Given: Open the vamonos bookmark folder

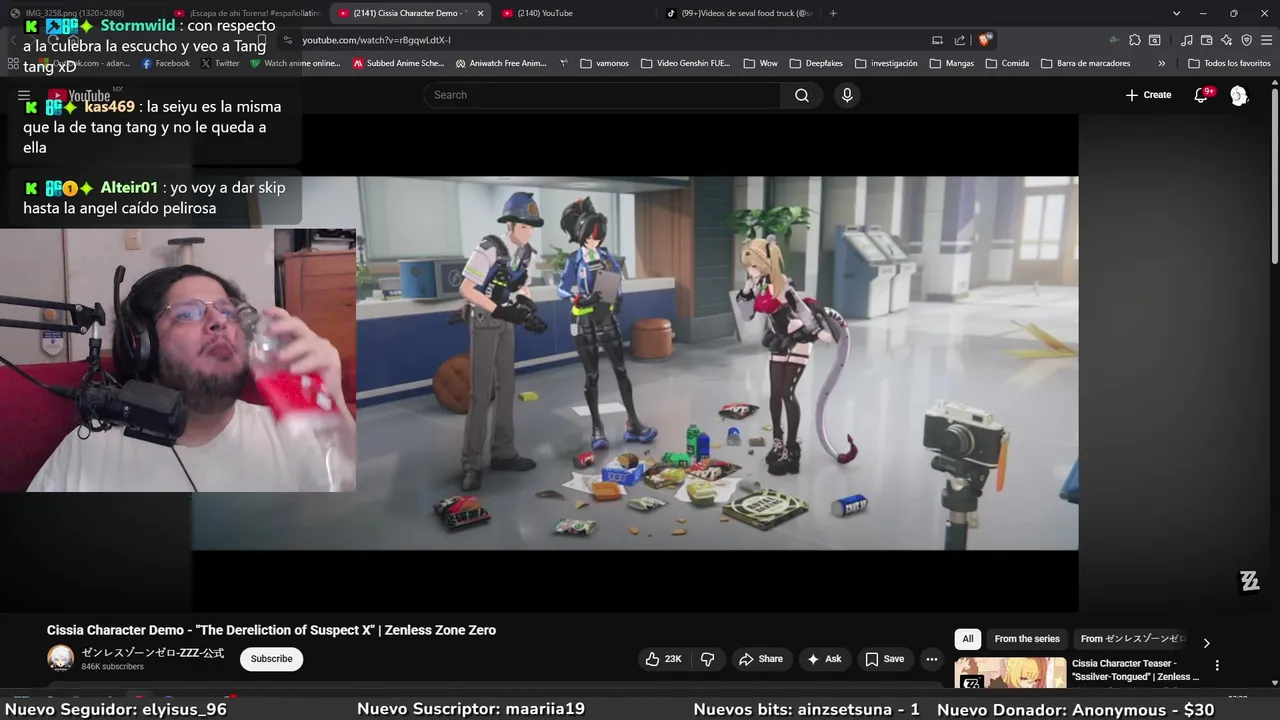Looking at the screenshot, I should (604, 63).
